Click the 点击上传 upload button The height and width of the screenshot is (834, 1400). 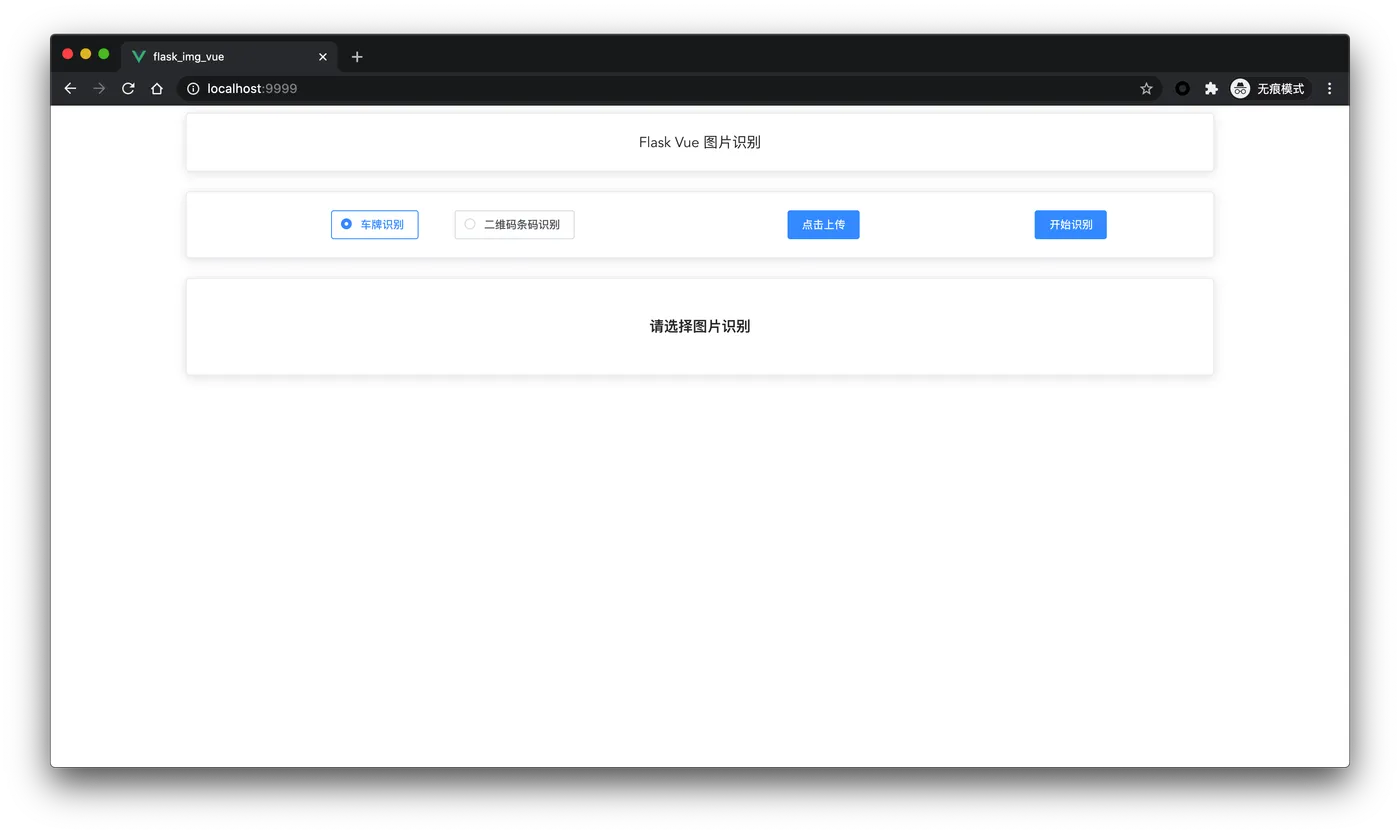(823, 225)
